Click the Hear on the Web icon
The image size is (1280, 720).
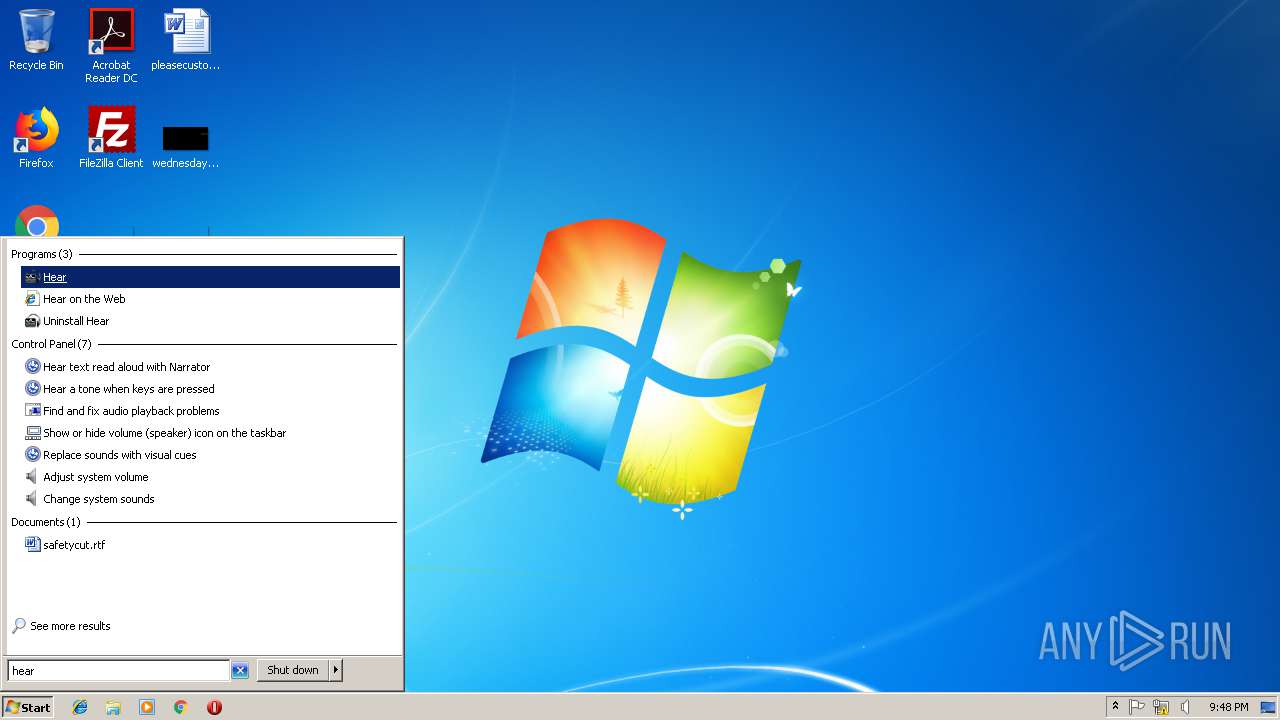[32, 299]
